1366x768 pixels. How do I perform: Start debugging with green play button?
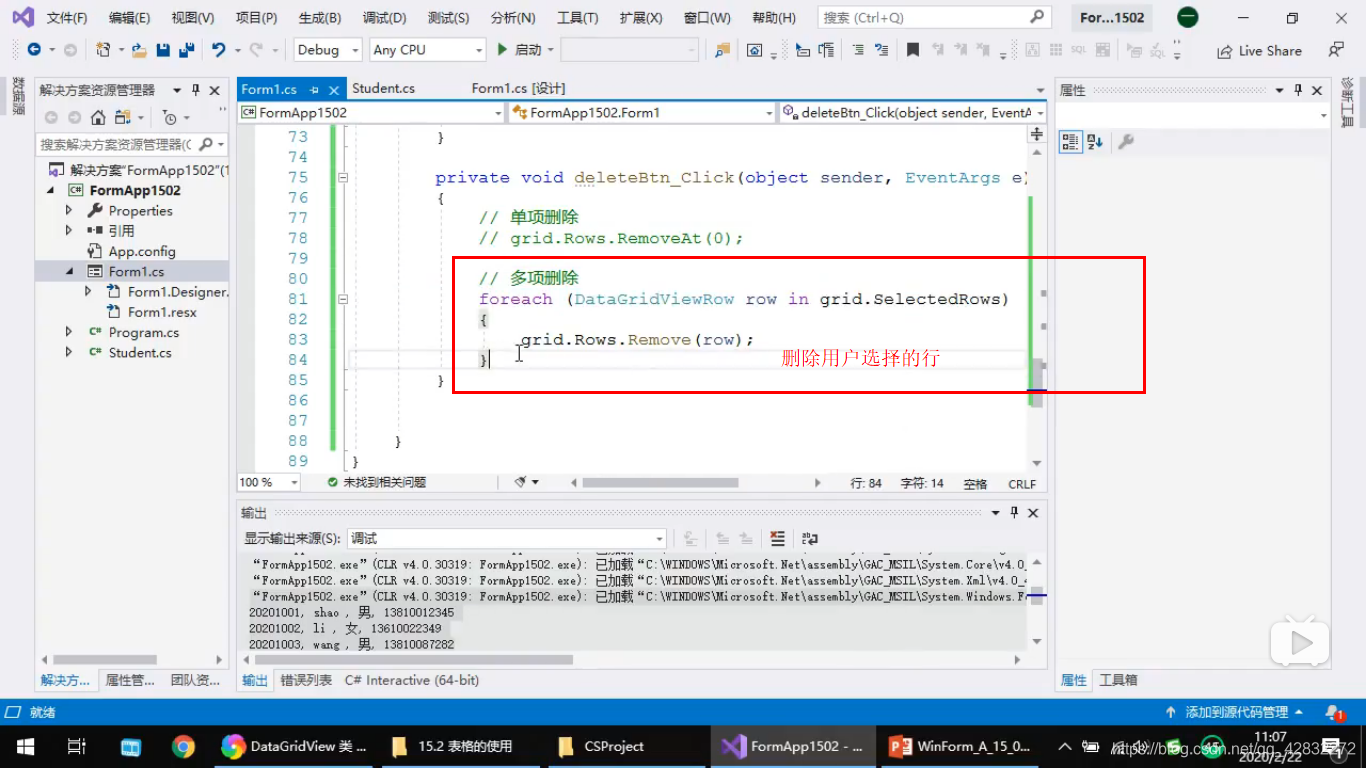tap(503, 50)
